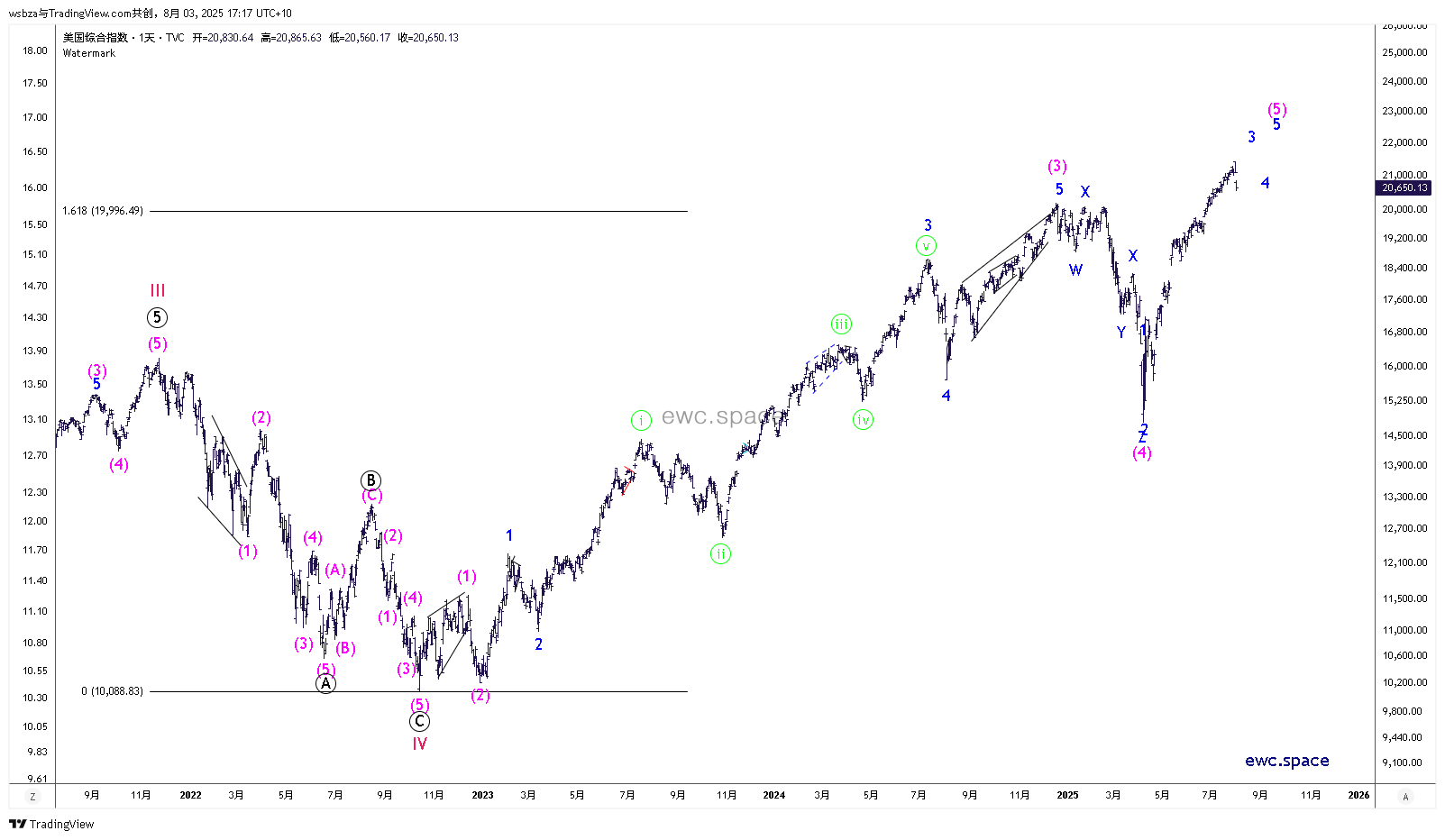Click the TradingView logo at bottom left
Viewport: 1445px width, 840px height.
click(51, 824)
